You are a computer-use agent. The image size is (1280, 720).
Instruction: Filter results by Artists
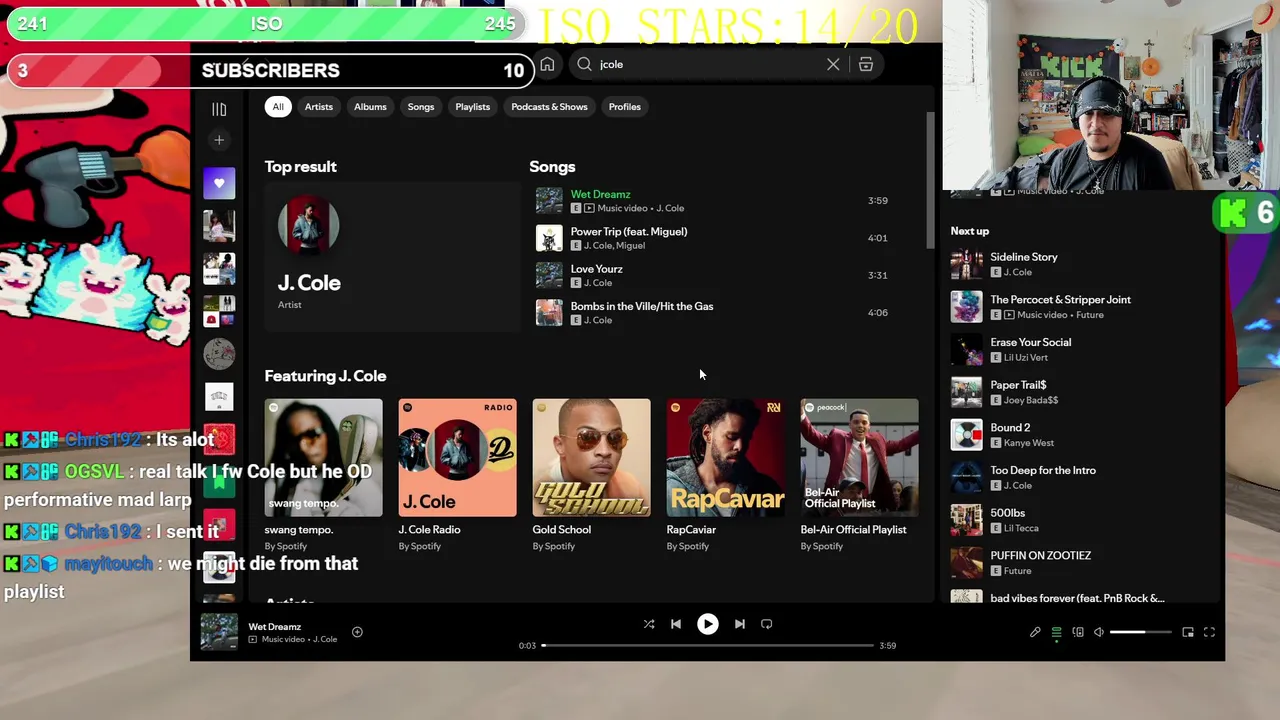coord(319,107)
